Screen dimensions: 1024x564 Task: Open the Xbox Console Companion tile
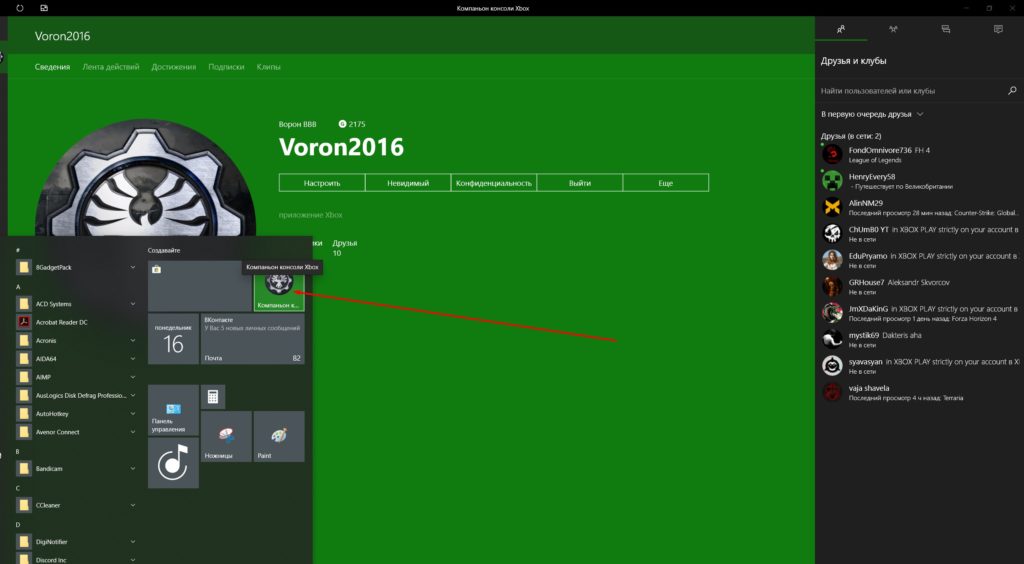coord(279,287)
